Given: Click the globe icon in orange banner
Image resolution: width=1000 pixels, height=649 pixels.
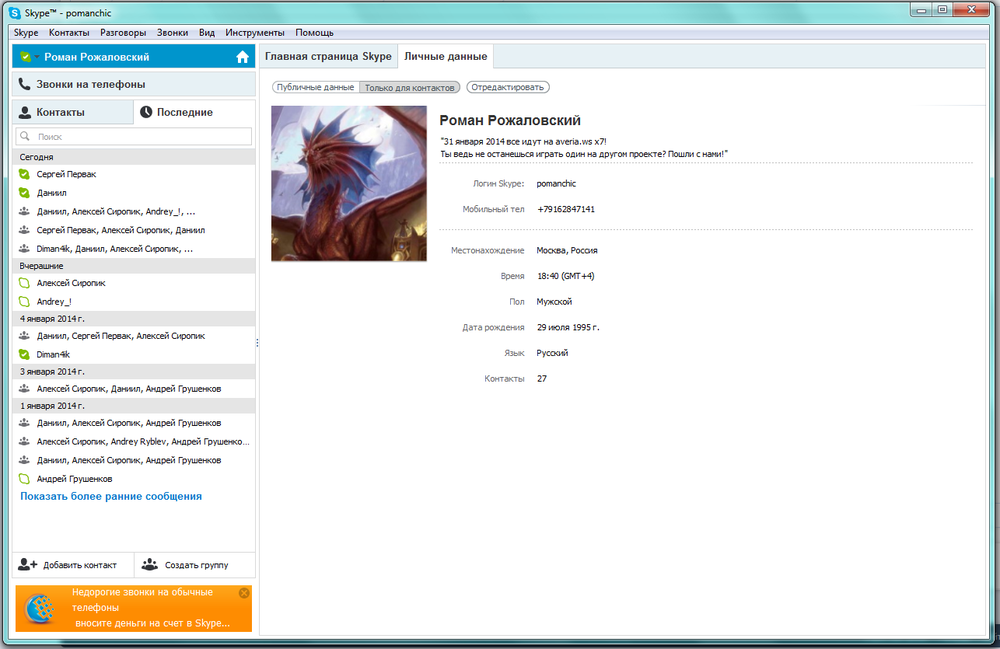Looking at the screenshot, I should click(x=40, y=609).
